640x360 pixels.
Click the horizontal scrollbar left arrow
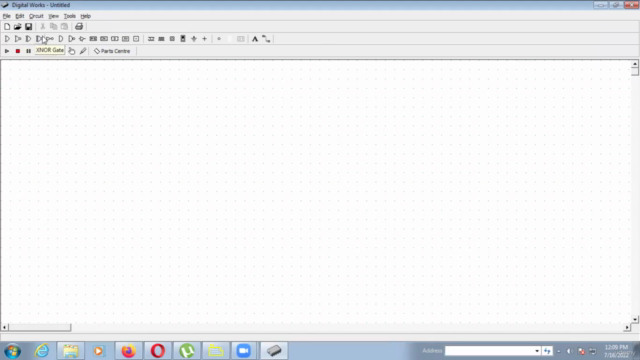pyautogui.click(x=4, y=327)
